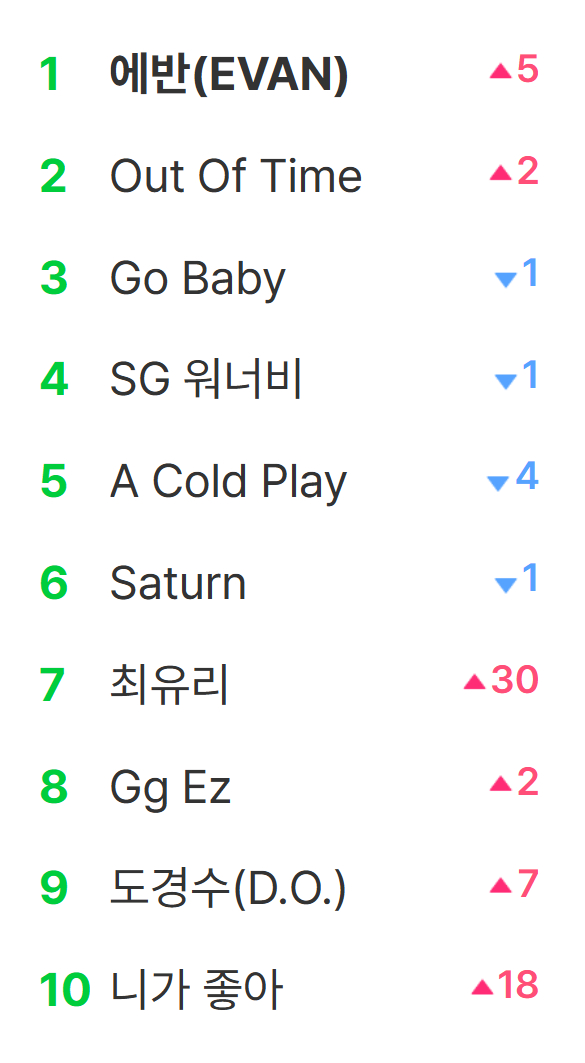Click the red up arrow beside 에반(EVAN)
This screenshot has width=585, height=1063.
tap(500, 71)
